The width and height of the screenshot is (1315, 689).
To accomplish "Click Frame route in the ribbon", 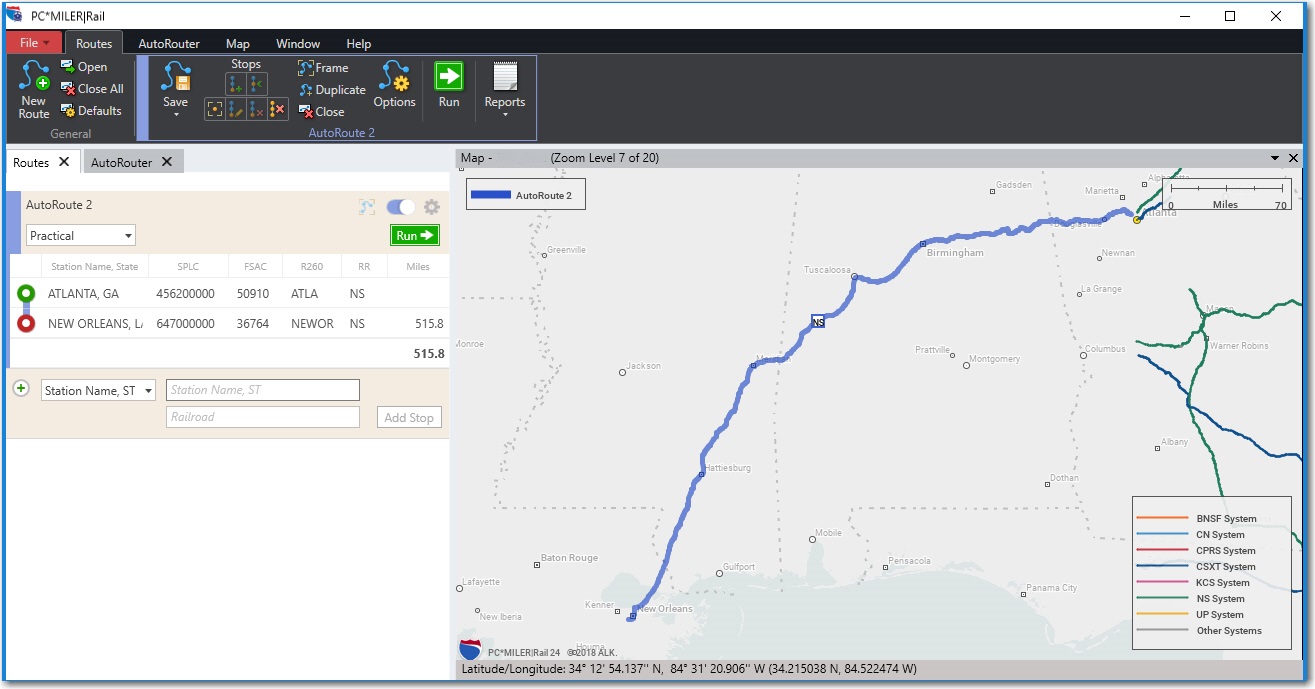I will click(323, 68).
